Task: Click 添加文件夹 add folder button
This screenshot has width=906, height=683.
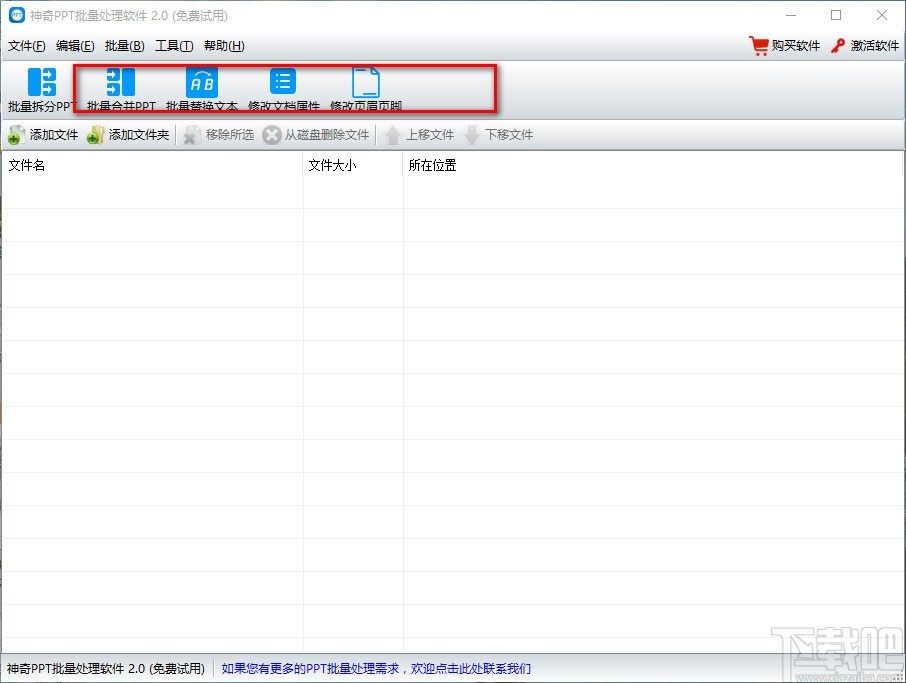Action: (128, 135)
